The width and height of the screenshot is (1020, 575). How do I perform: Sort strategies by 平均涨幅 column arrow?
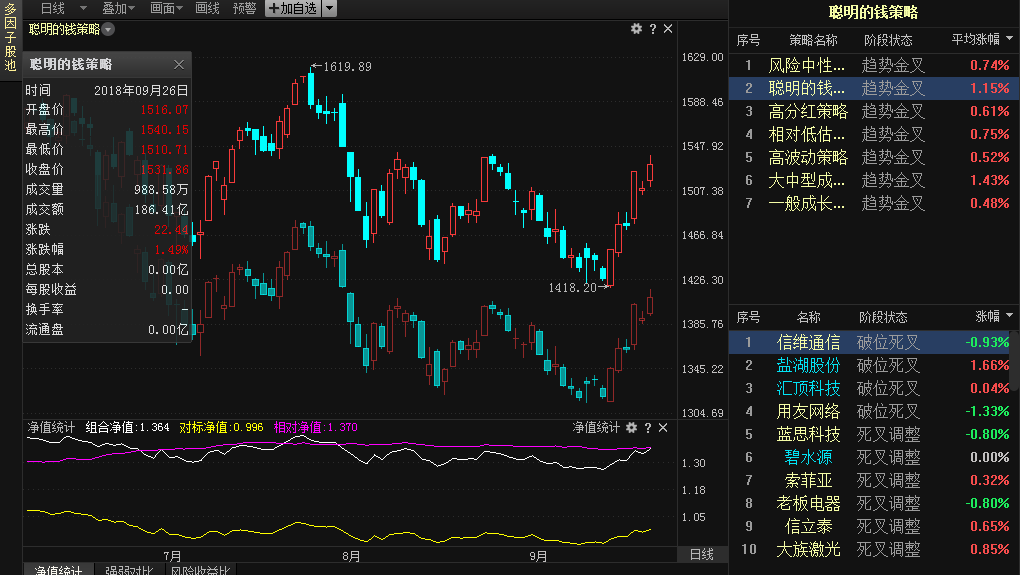tap(1010, 39)
